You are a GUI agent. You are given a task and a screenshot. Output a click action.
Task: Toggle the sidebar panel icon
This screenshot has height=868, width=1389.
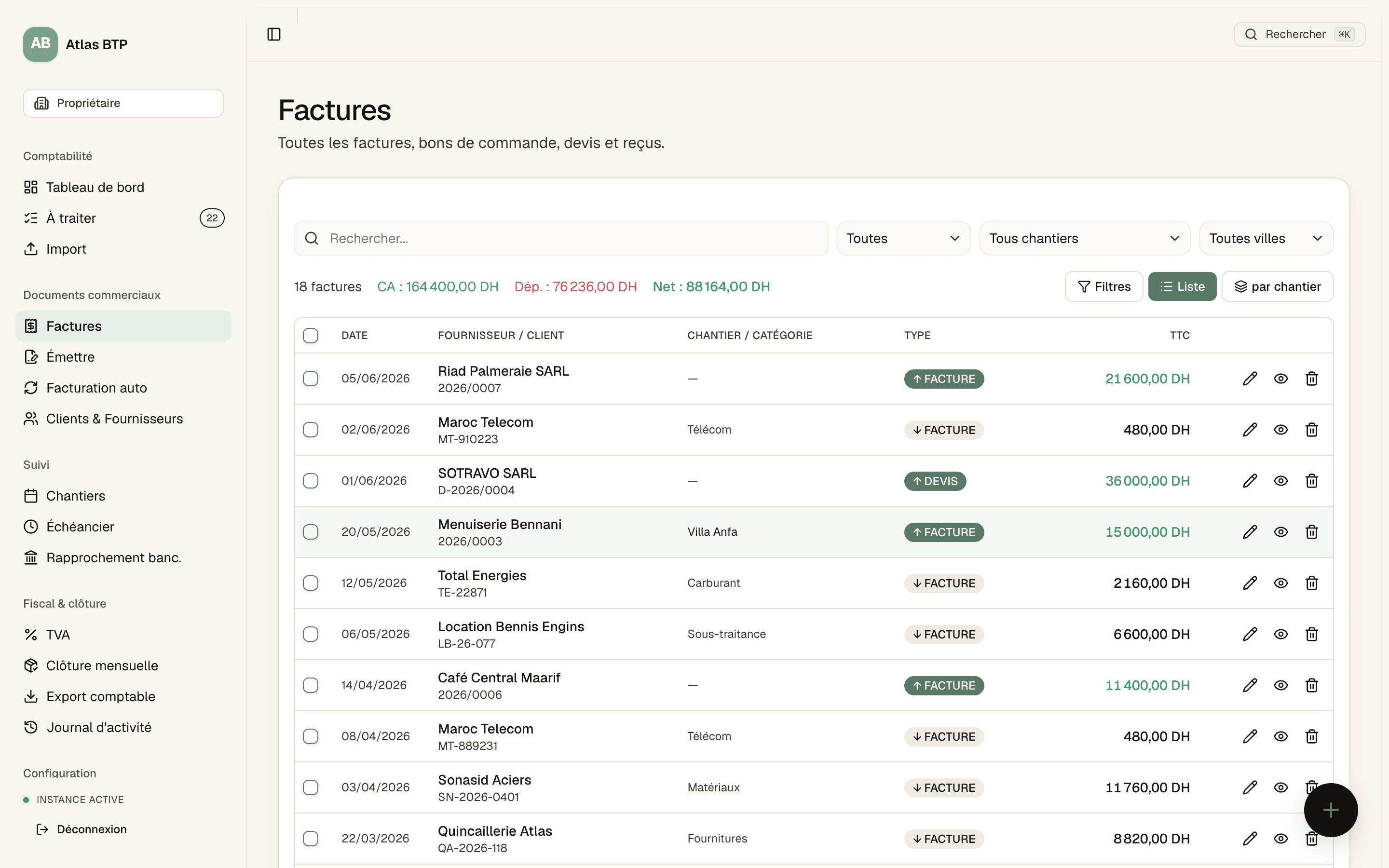274,34
